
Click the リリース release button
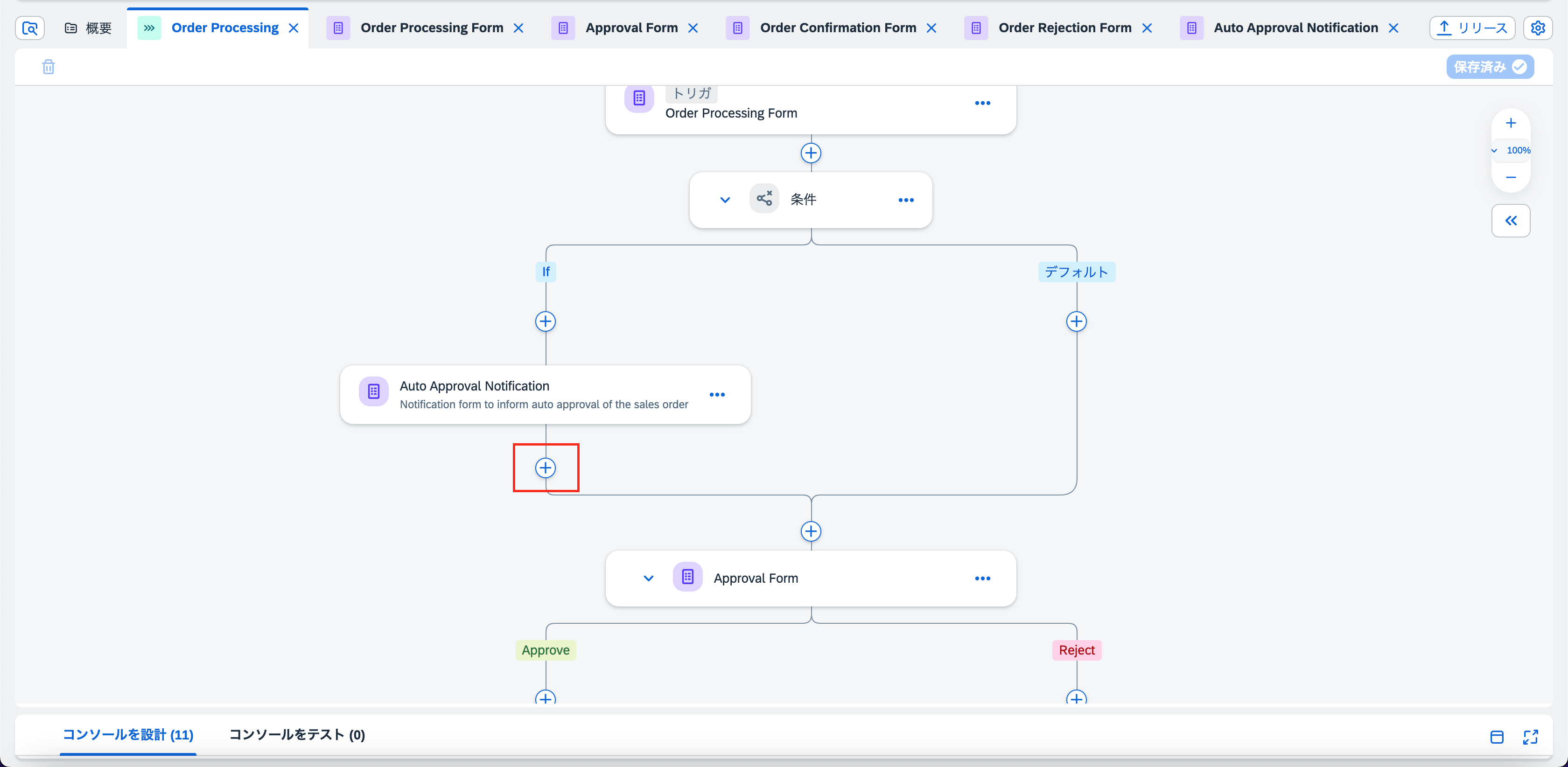click(x=1472, y=28)
